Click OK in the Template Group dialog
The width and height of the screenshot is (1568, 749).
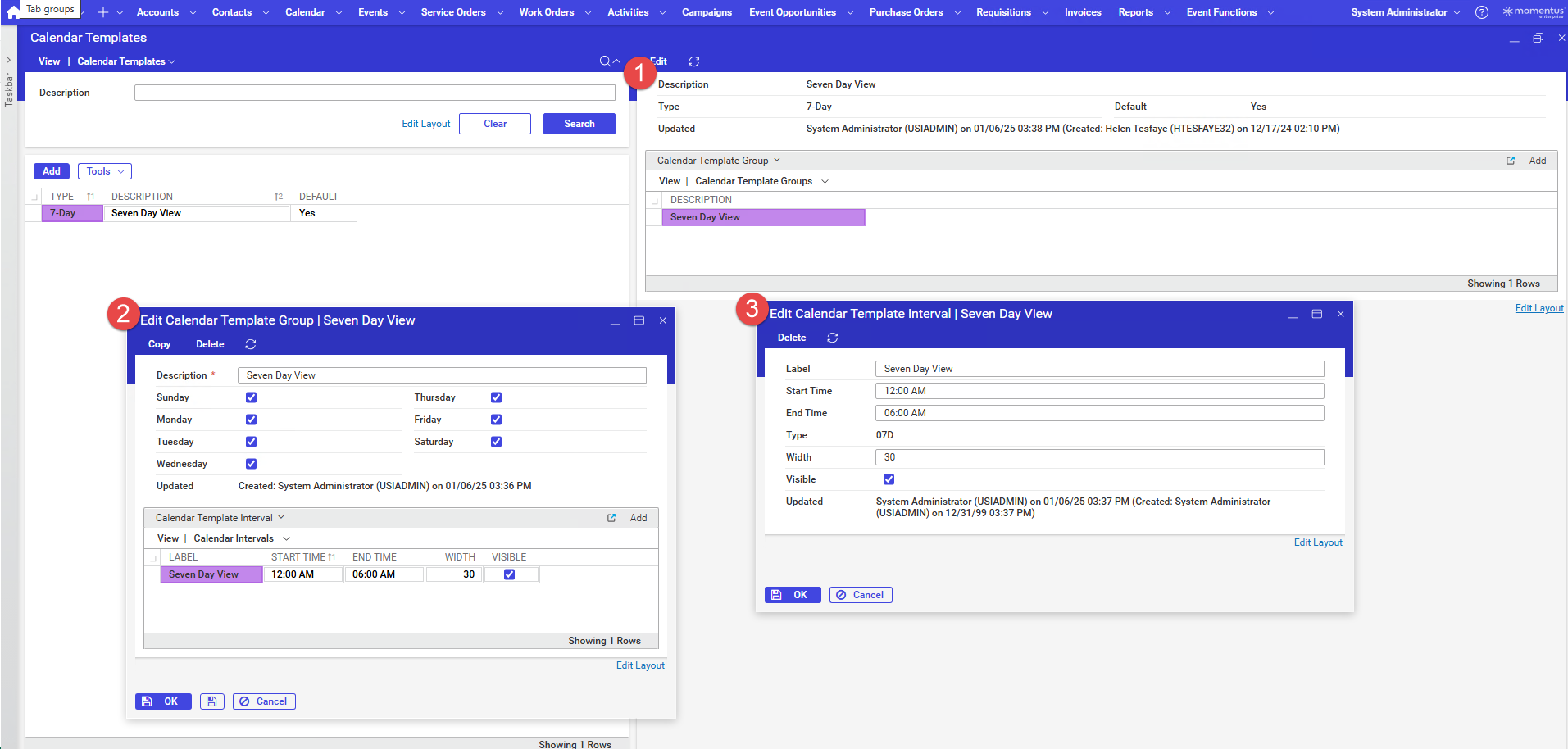(x=163, y=701)
